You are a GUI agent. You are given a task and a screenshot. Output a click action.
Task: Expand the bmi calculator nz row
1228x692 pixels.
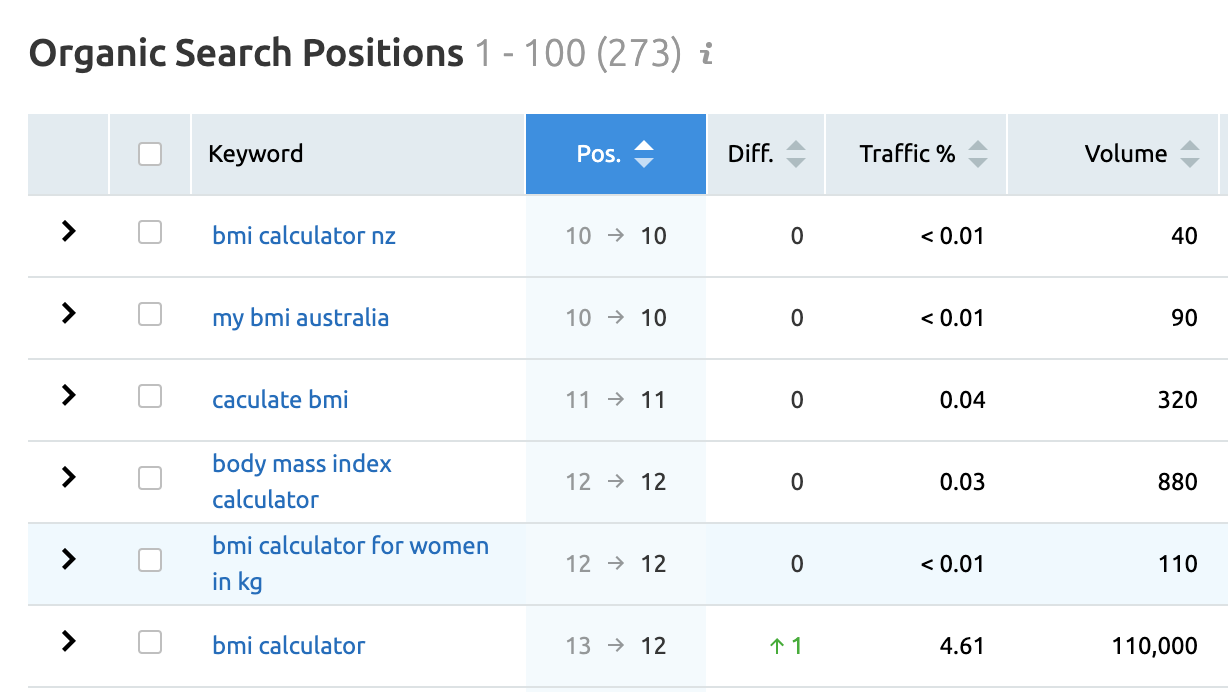pyautogui.click(x=68, y=231)
